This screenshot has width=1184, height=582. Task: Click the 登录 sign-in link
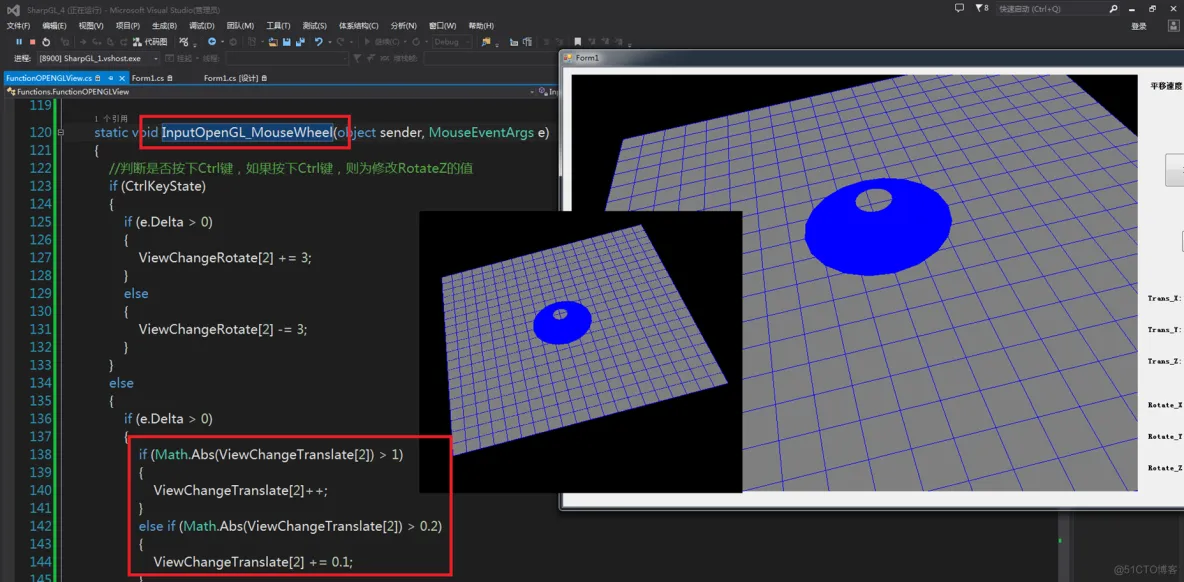(x=1139, y=26)
